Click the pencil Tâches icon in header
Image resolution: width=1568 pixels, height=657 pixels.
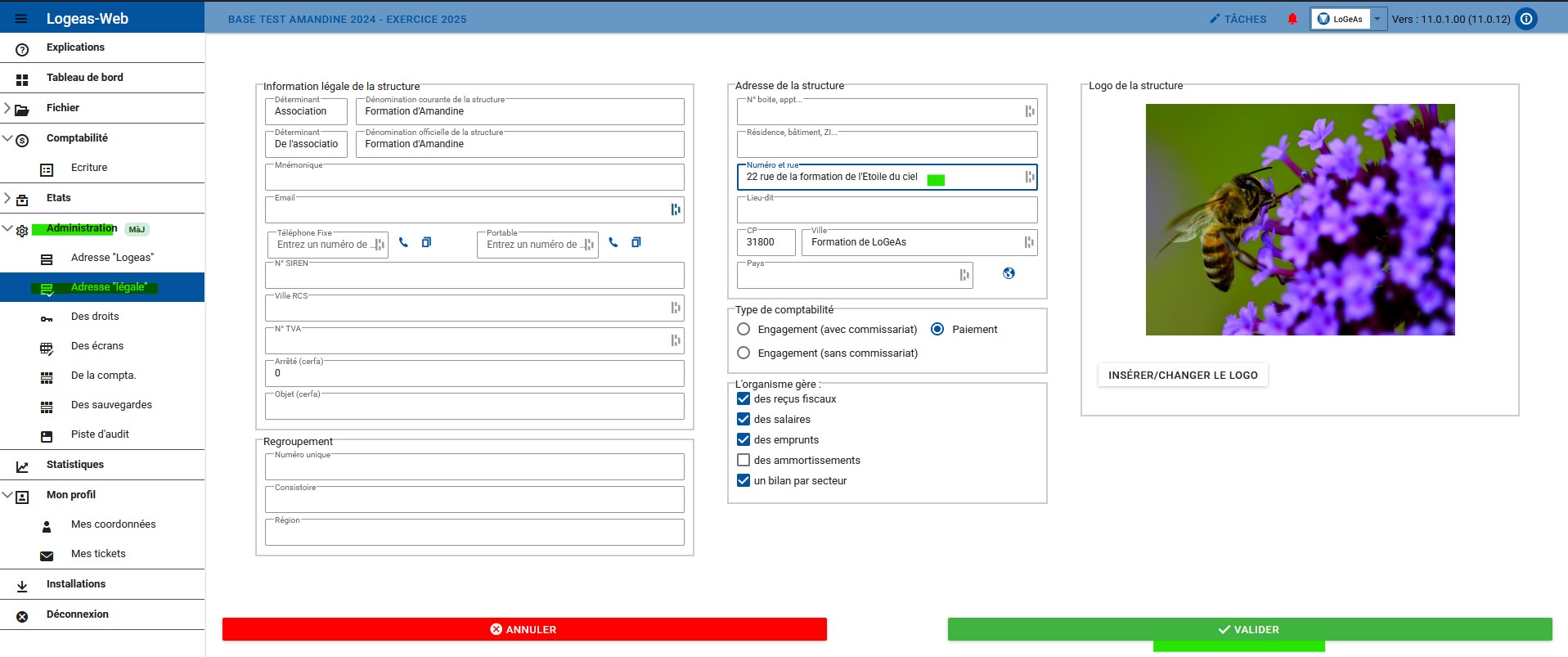[1215, 19]
